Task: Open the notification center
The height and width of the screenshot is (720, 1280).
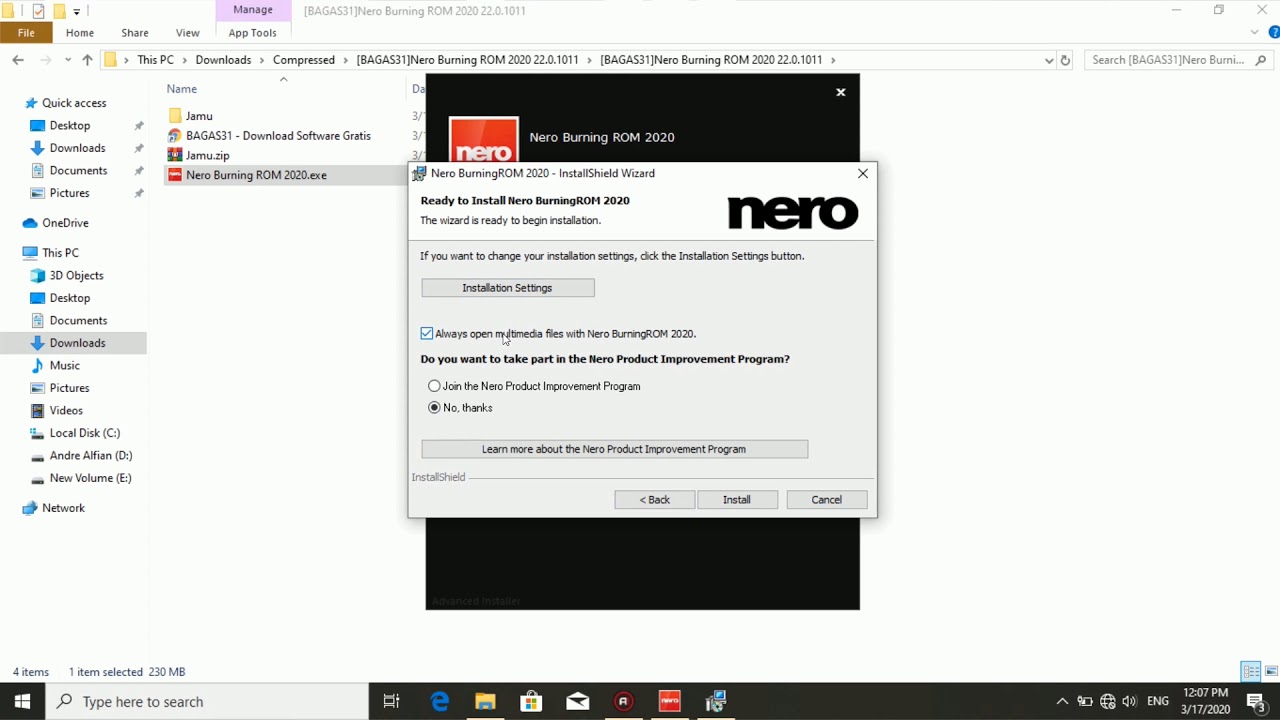Action: (x=1256, y=702)
